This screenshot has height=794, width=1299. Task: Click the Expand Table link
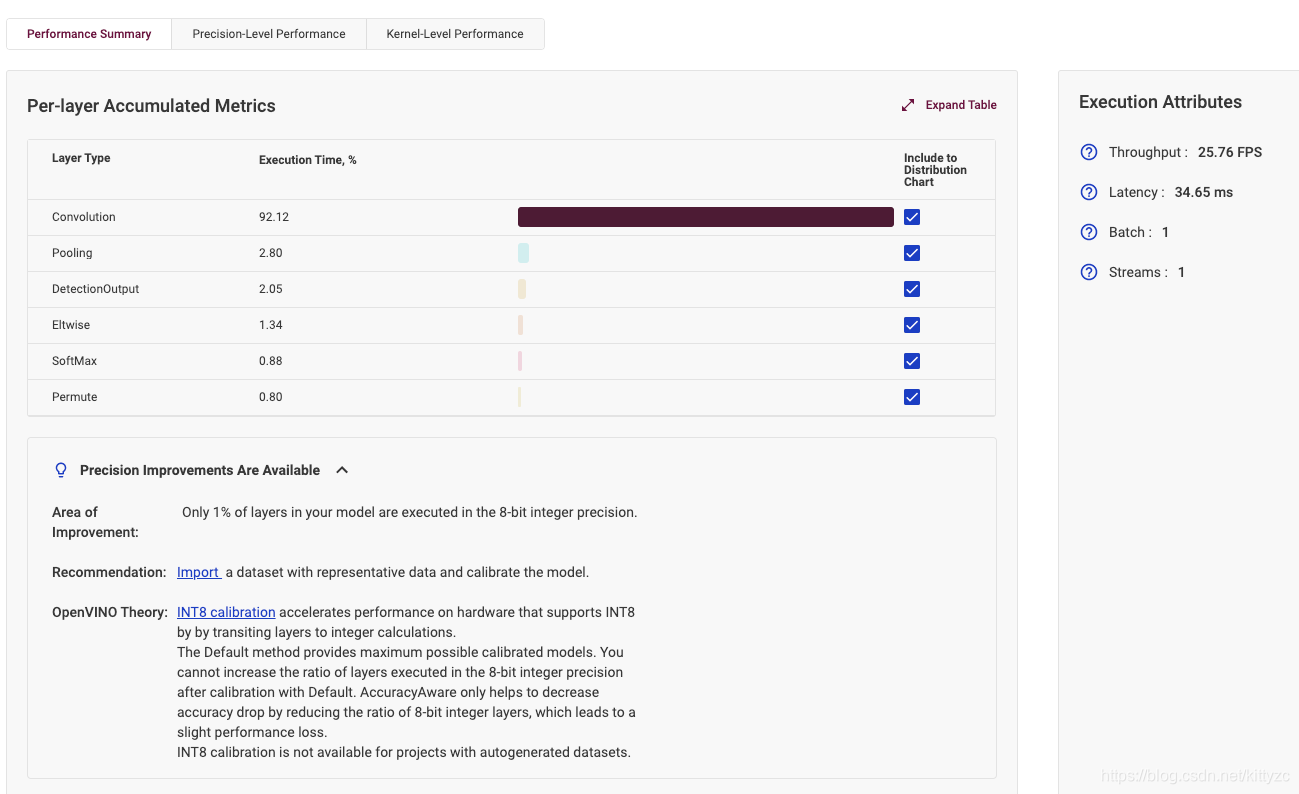click(961, 105)
